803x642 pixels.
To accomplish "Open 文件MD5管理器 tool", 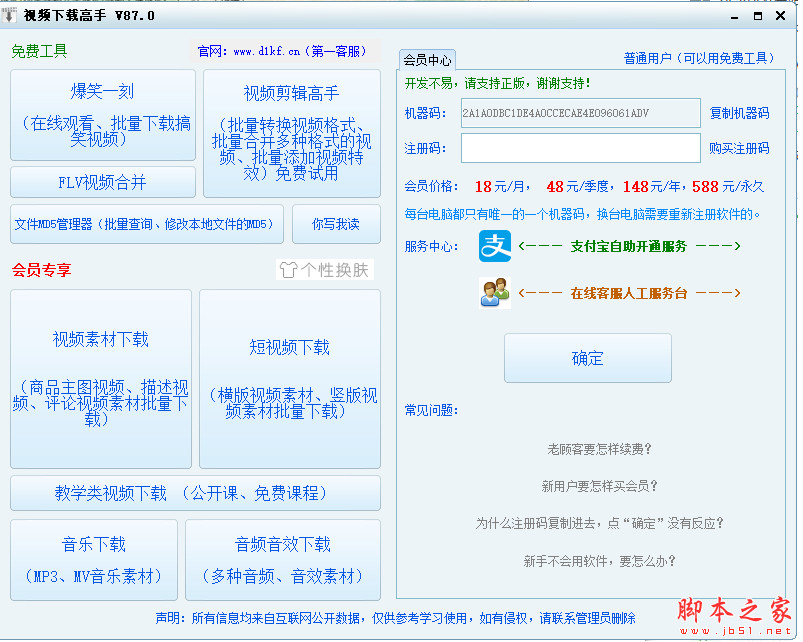I will point(147,224).
